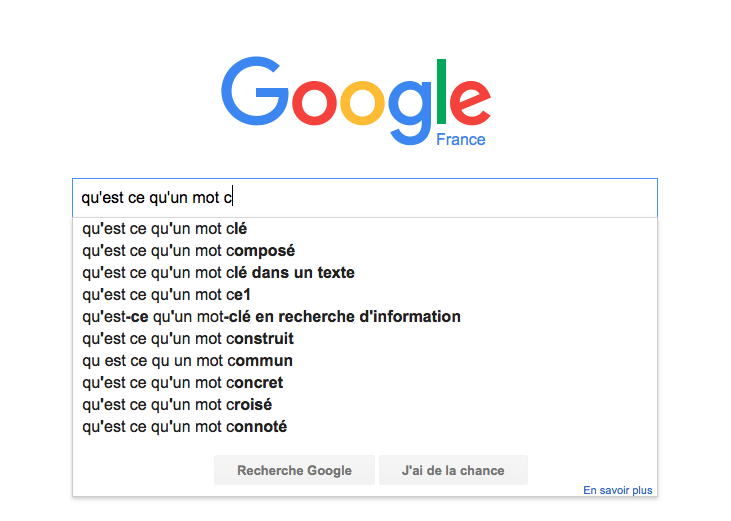Open the "En savoir plus" link

pyautogui.click(x=617, y=490)
